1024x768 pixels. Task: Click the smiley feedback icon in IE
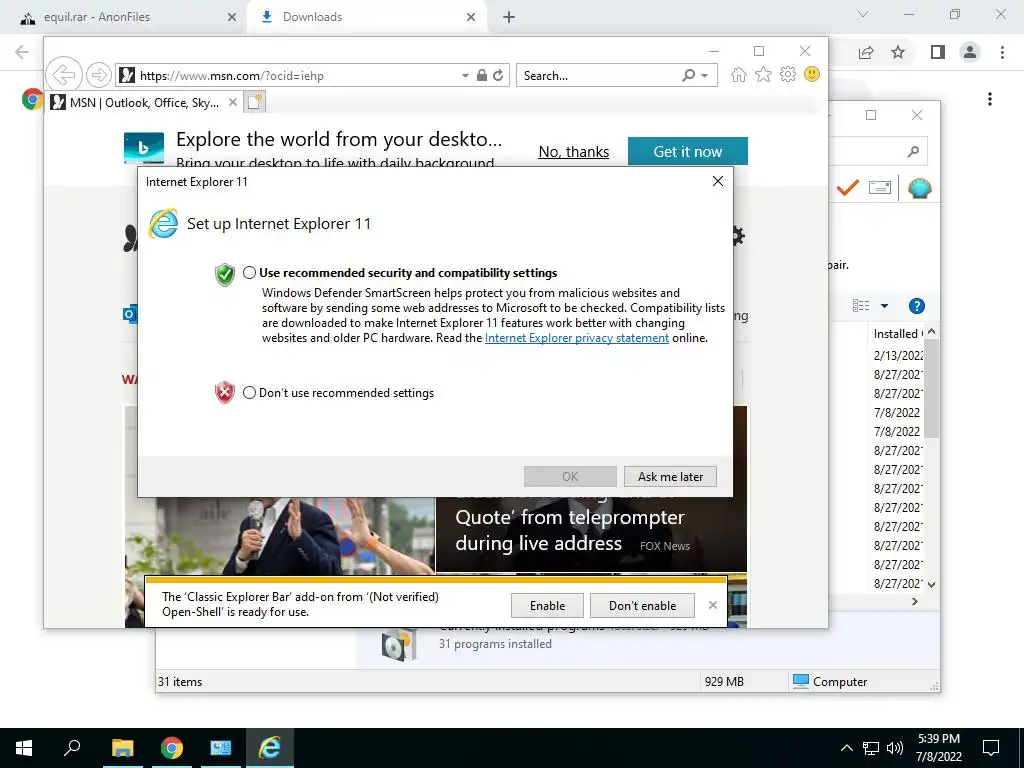coord(812,74)
